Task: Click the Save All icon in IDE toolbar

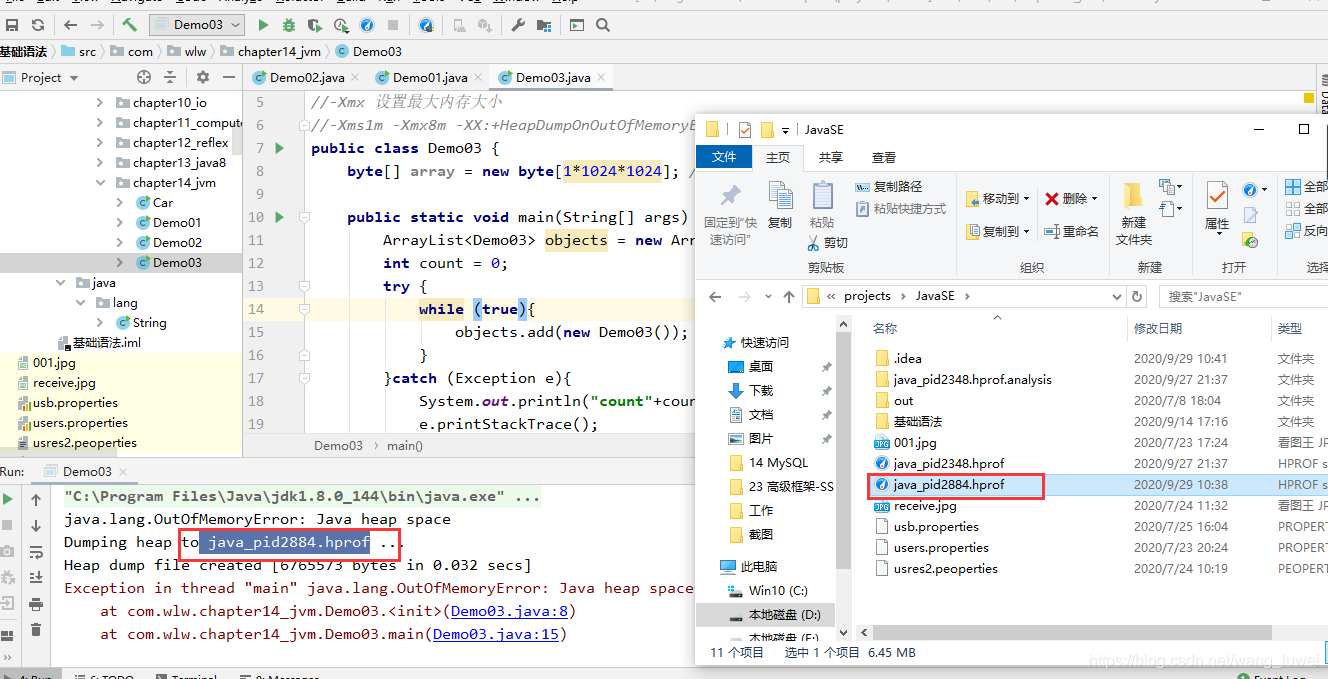Action: click(x=11, y=25)
